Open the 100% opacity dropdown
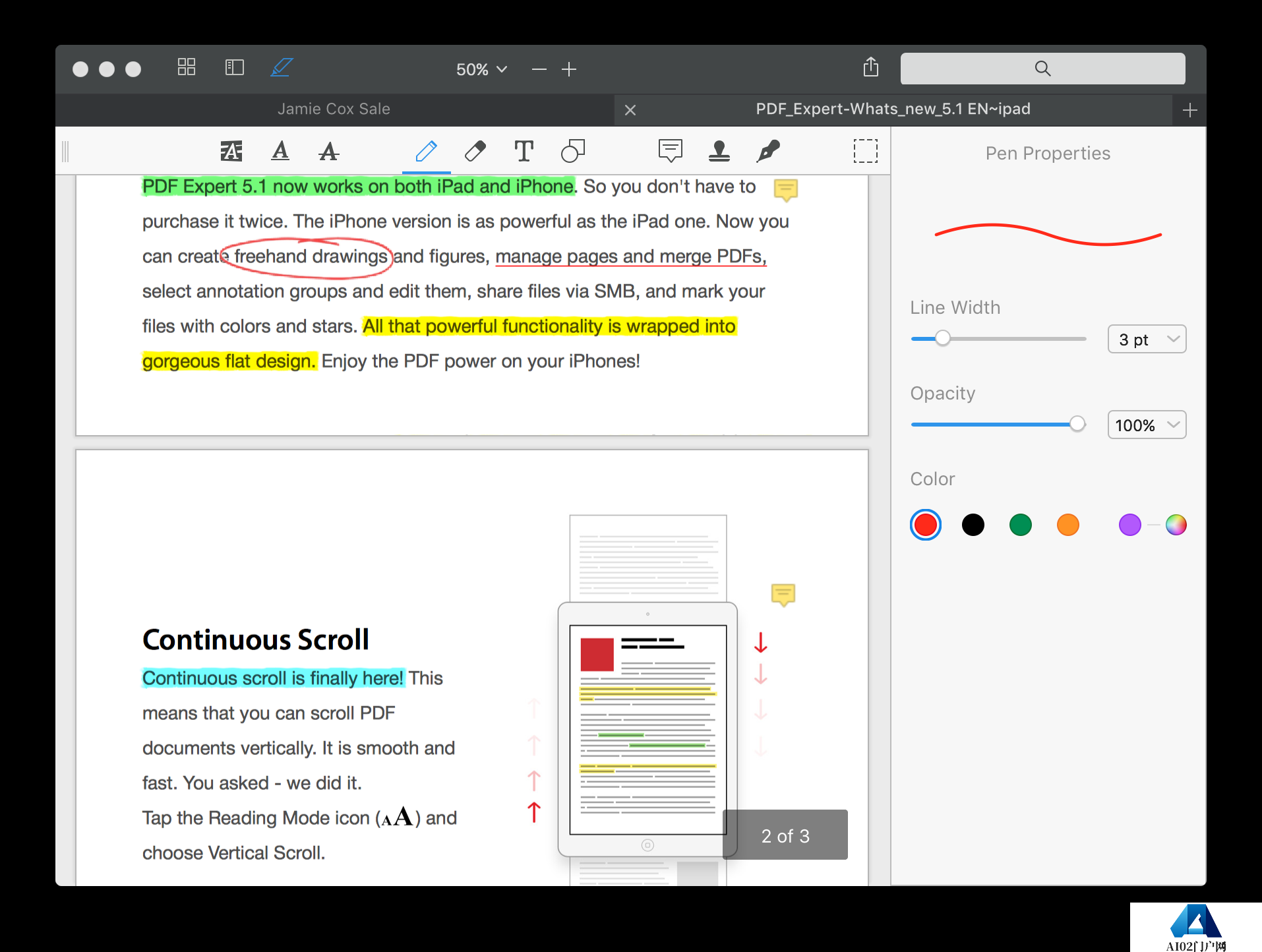 click(x=1147, y=425)
